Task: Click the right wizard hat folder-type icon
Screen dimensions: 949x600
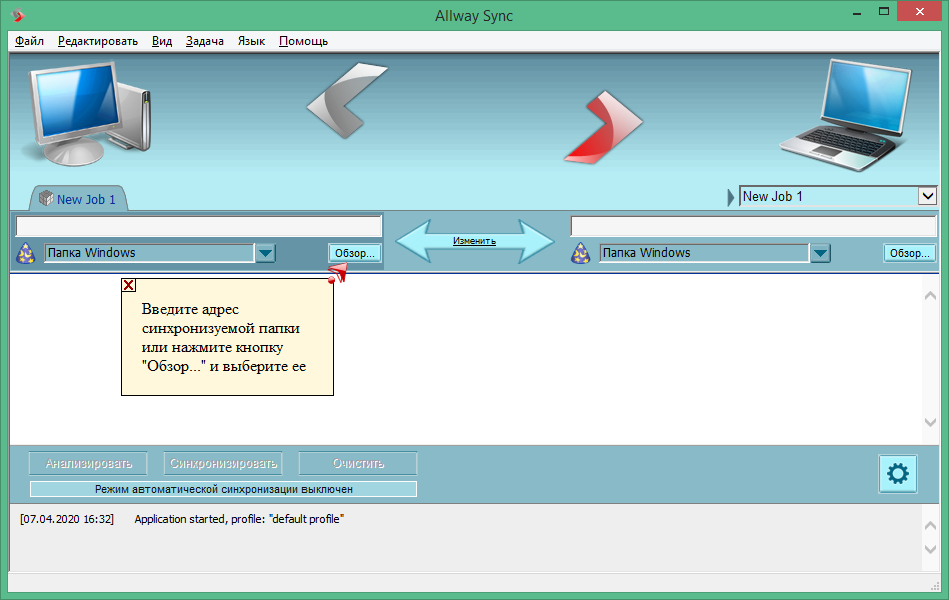Action: tap(580, 253)
